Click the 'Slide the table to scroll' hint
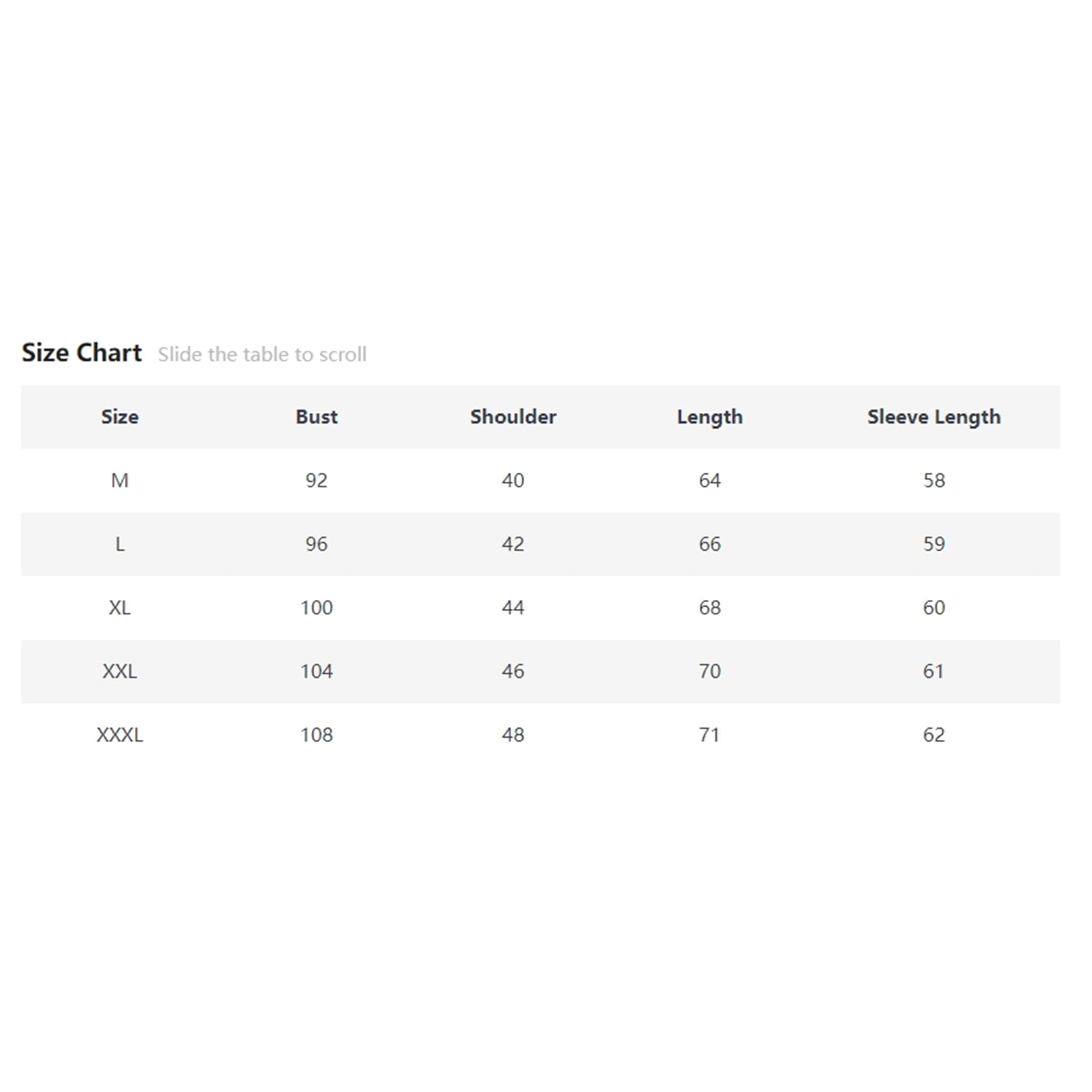 coord(262,354)
